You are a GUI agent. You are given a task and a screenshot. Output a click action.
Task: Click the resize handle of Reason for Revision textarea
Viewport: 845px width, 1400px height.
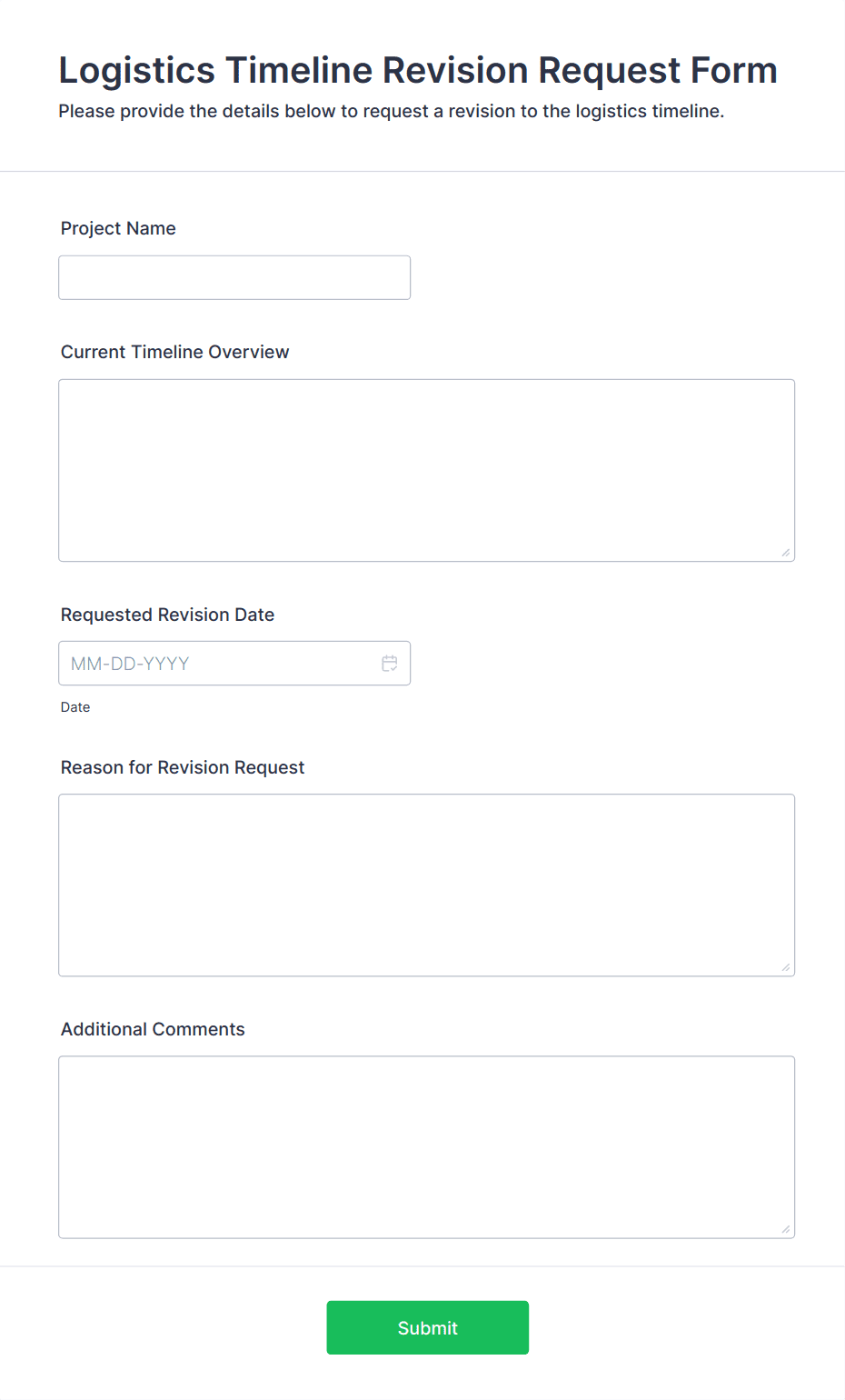[785, 965]
